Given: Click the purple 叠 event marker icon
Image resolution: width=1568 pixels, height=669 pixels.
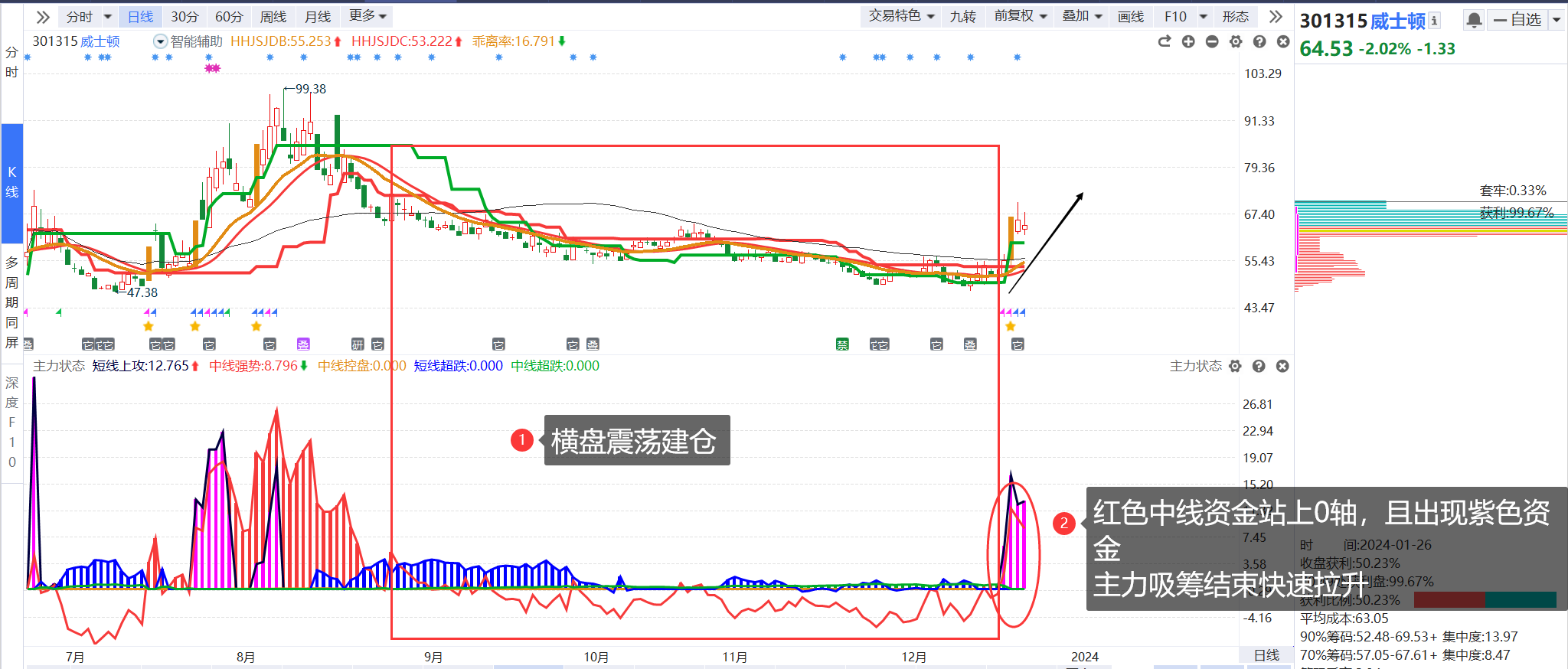Looking at the screenshot, I should 303,344.
